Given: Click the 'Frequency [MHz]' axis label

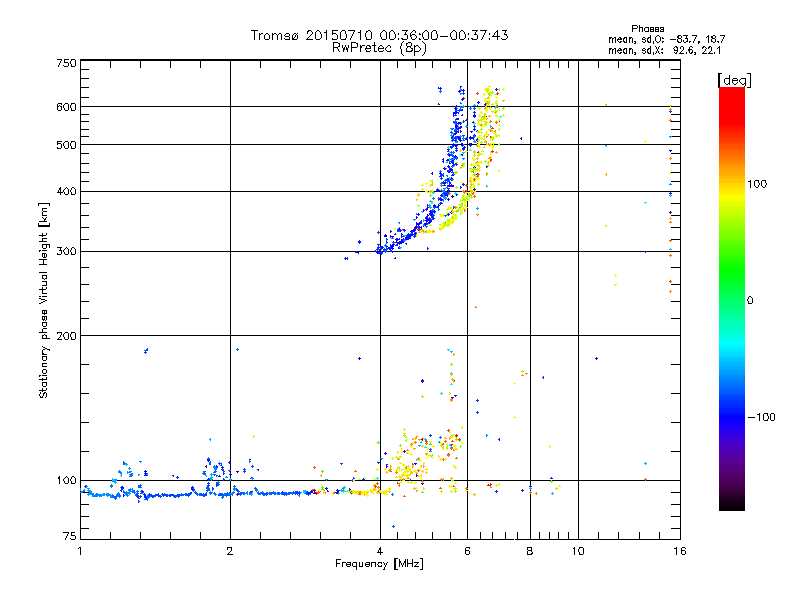Looking at the screenshot, I should click(379, 564).
